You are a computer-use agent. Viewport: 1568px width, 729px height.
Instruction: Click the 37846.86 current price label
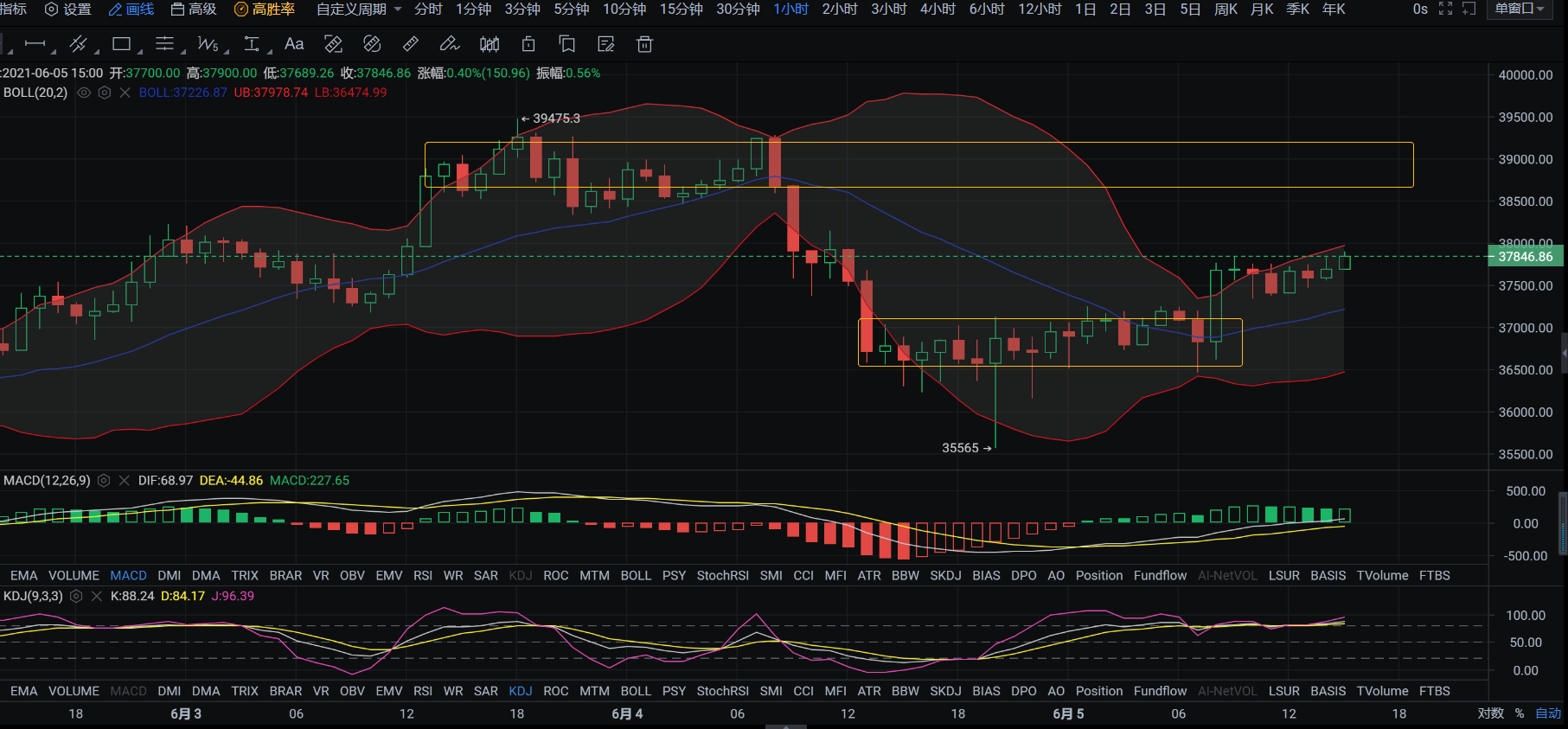click(x=1525, y=257)
